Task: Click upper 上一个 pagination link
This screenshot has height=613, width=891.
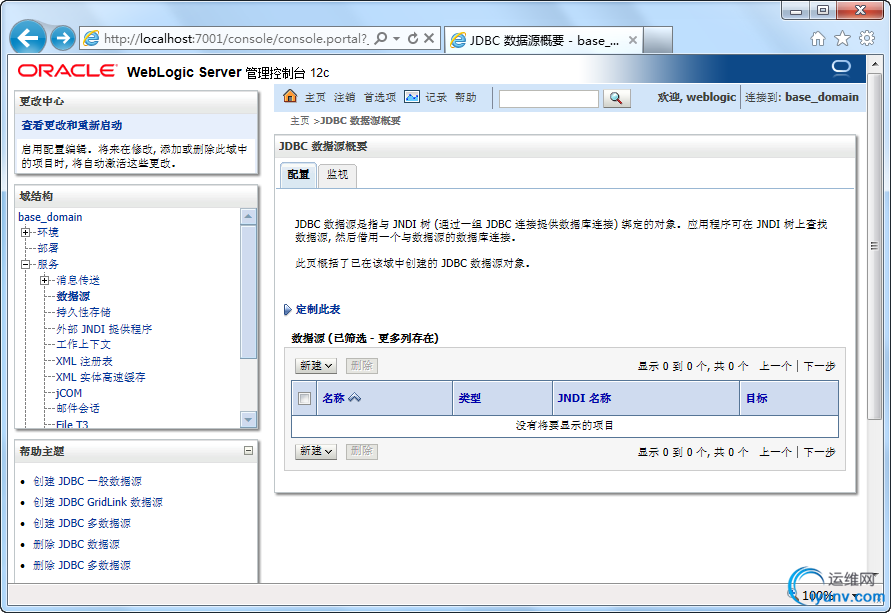Action: click(776, 366)
